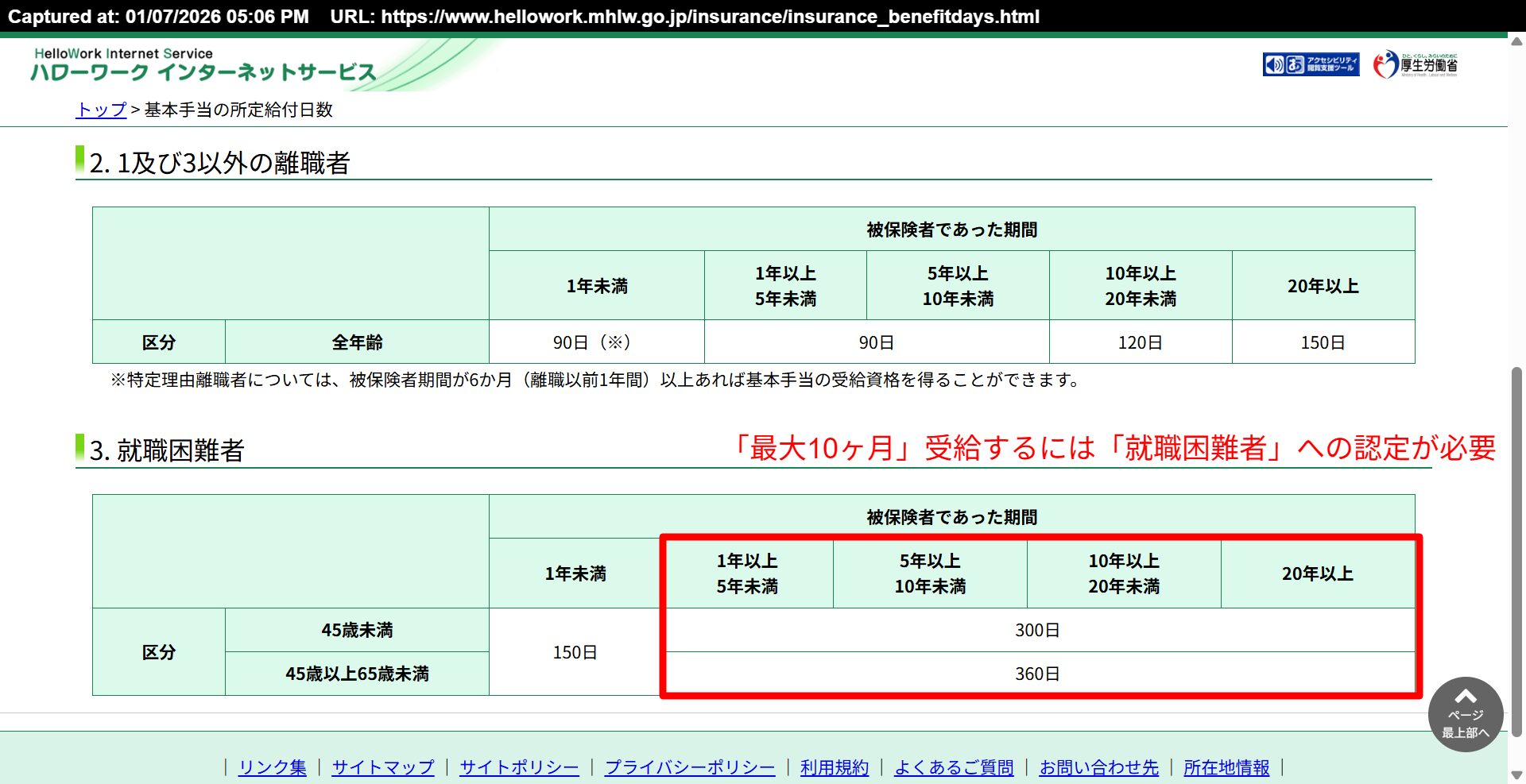Open the accessibility support tool icon
Image resolution: width=1526 pixels, height=784 pixels.
1311,64
